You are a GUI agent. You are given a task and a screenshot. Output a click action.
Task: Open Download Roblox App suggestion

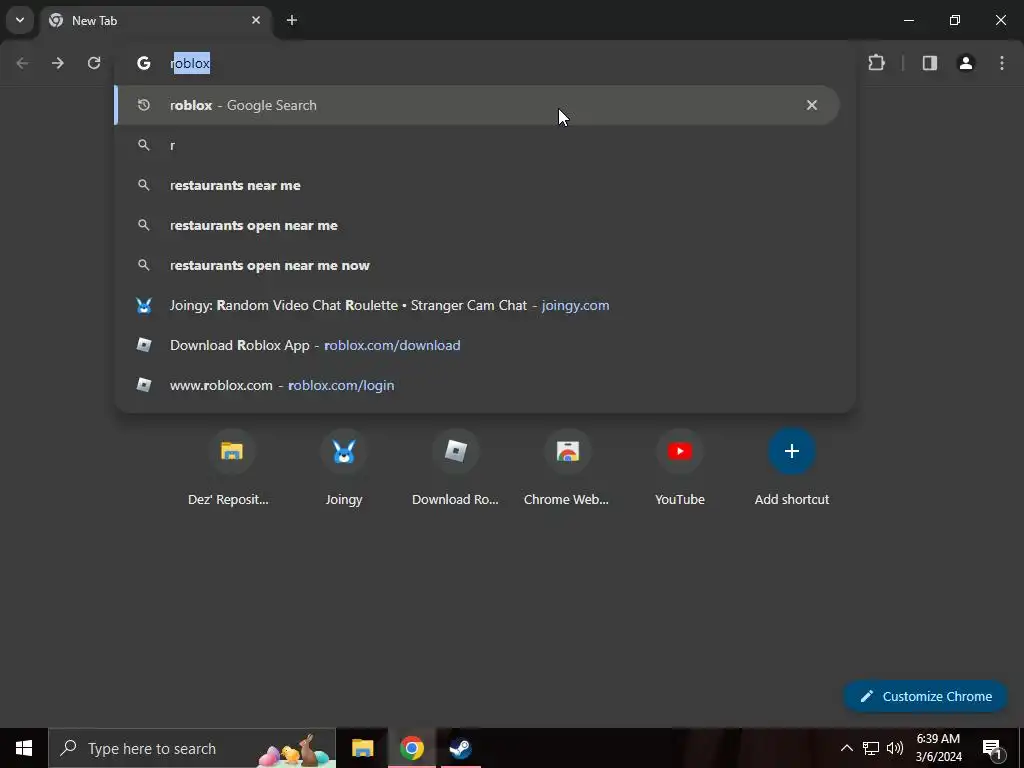point(477,345)
